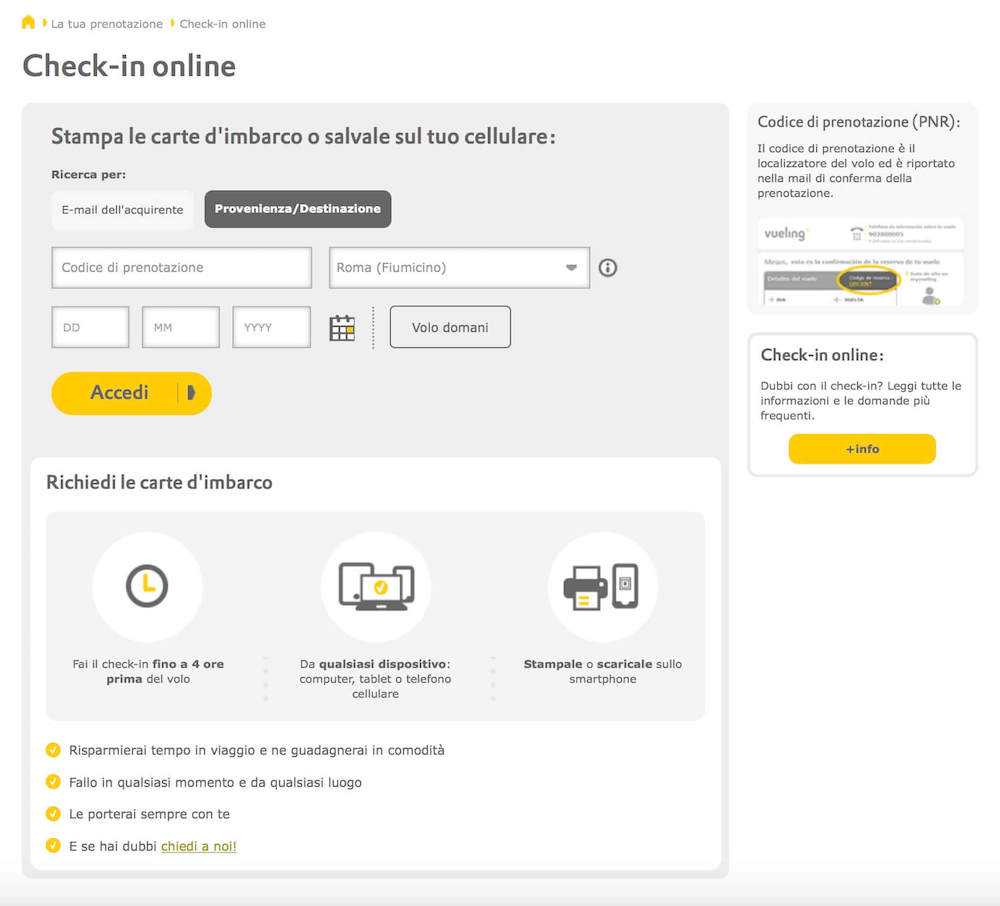Select the home breadcrumb icon
The height and width of the screenshot is (906, 1000).
(27, 22)
